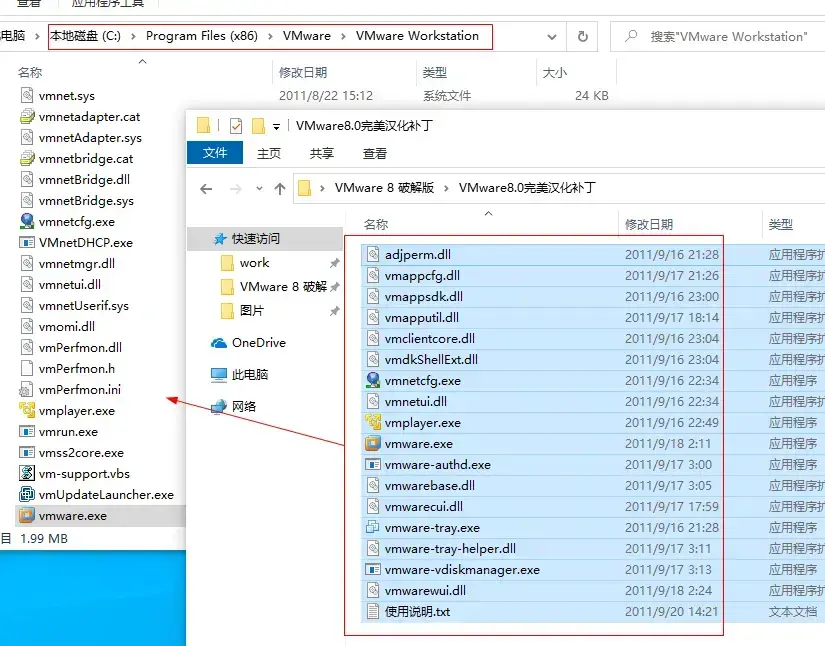Click the vmnetcfg.exe globe icon in patch folder
825x646 pixels.
click(373, 380)
